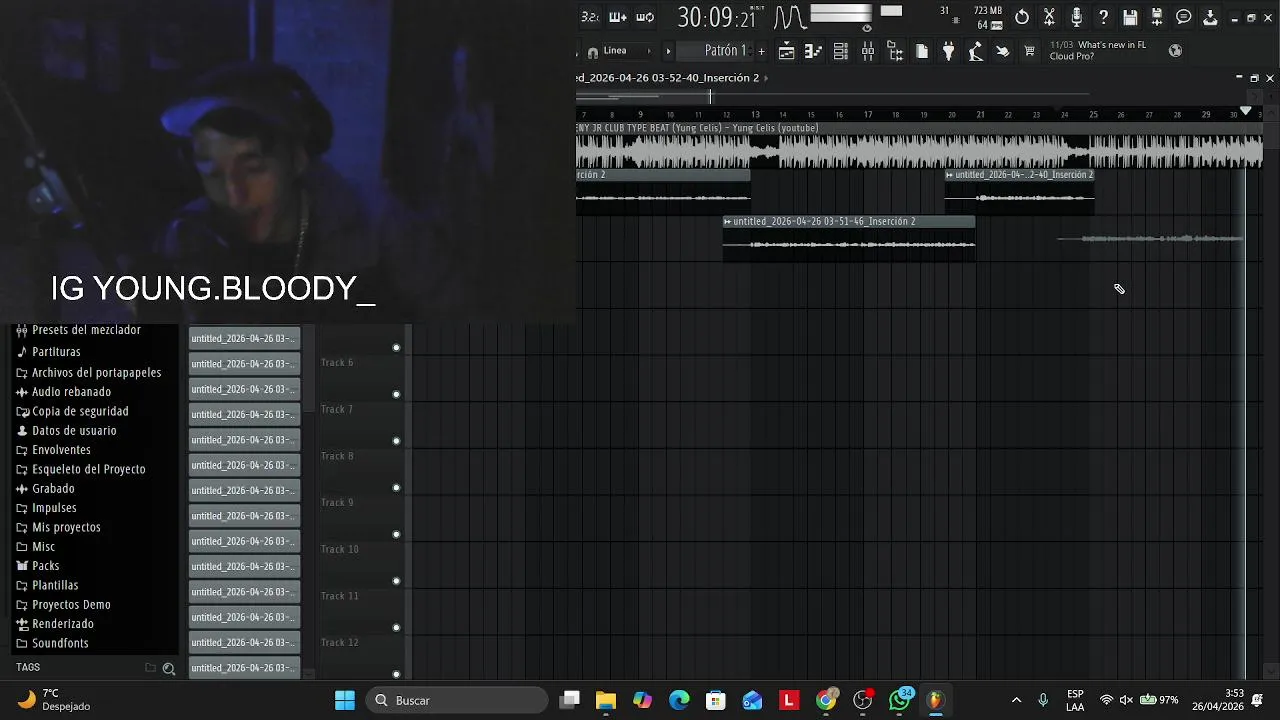
Task: Click the picker panel vertical scrollbar
Action: (x=309, y=368)
